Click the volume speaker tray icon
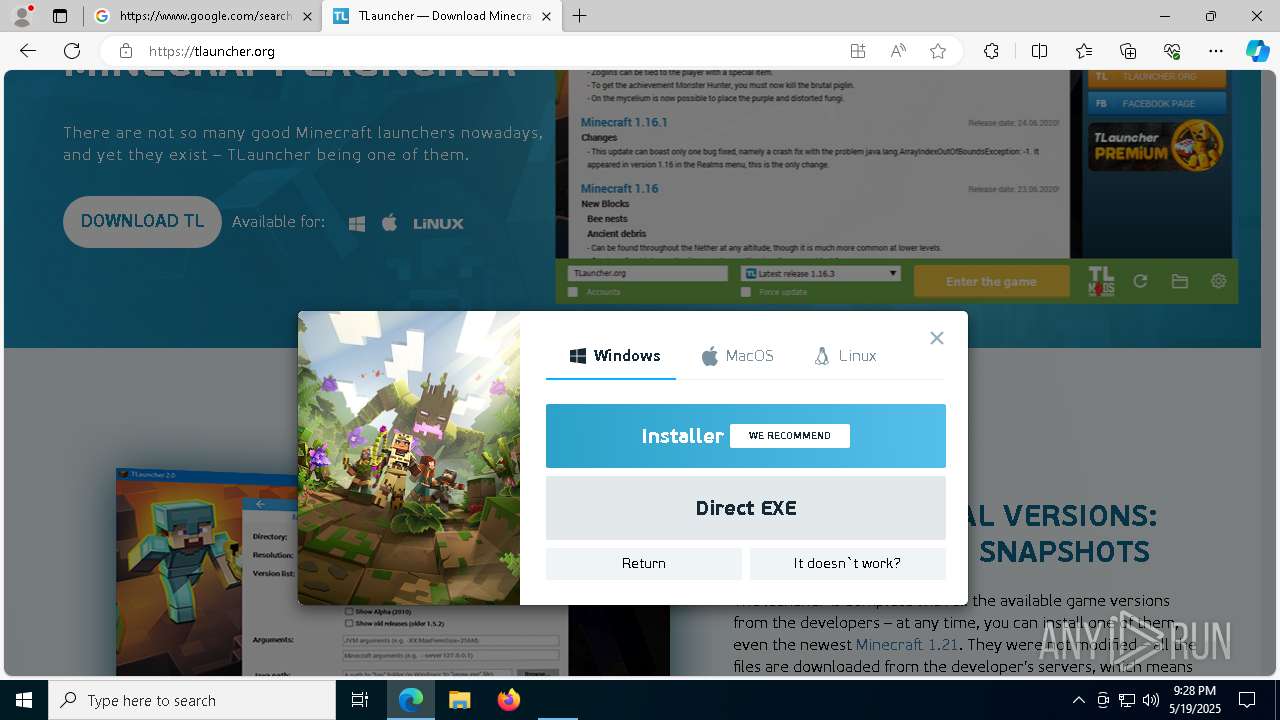 click(1151, 700)
